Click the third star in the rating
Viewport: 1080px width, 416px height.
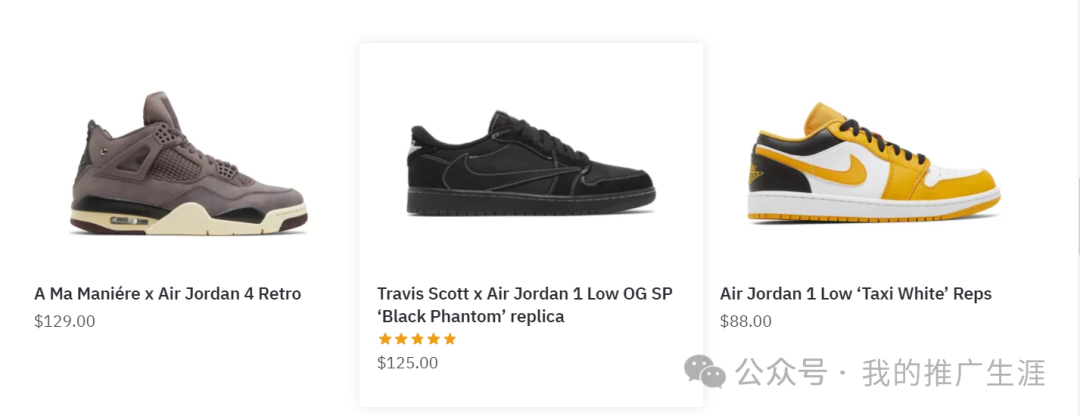click(417, 339)
